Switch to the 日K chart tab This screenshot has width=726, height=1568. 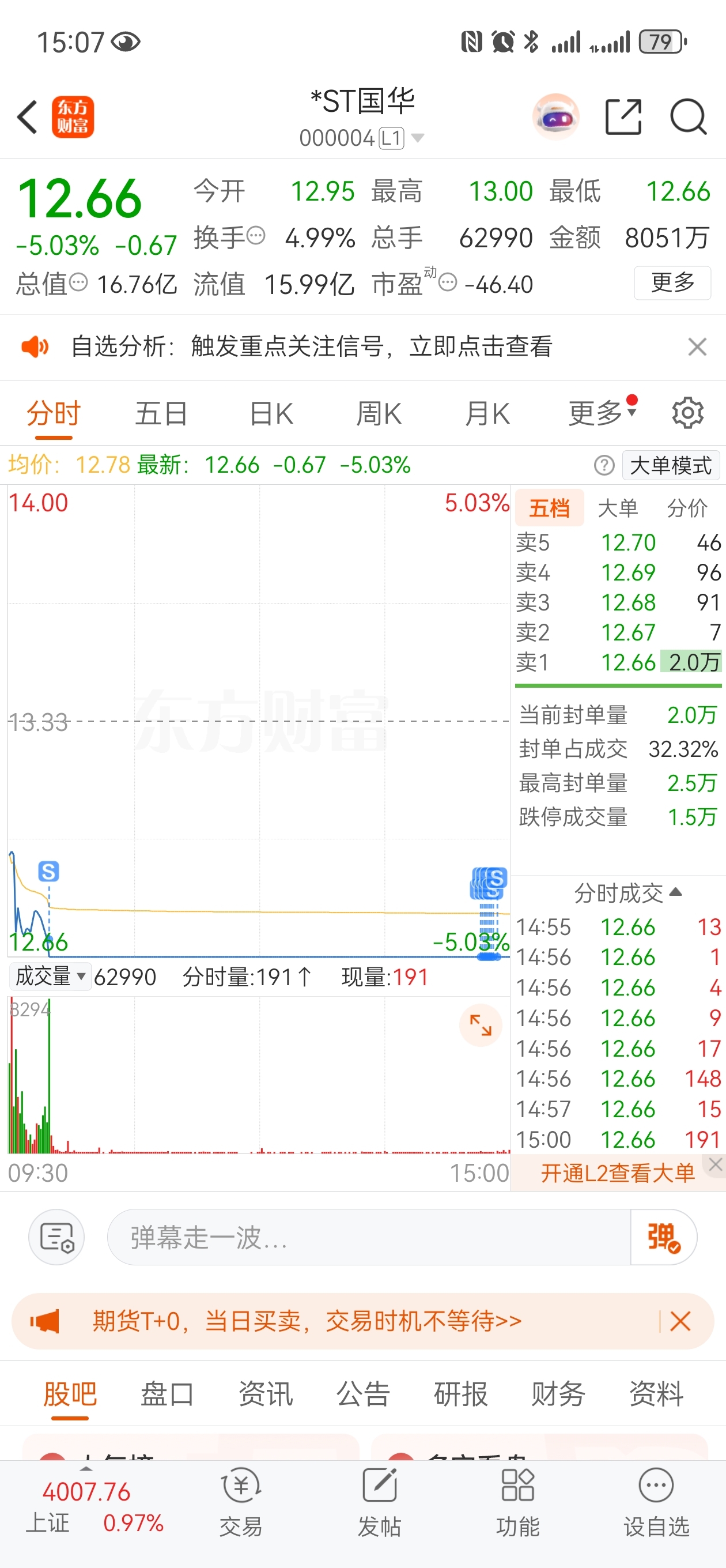click(x=271, y=414)
